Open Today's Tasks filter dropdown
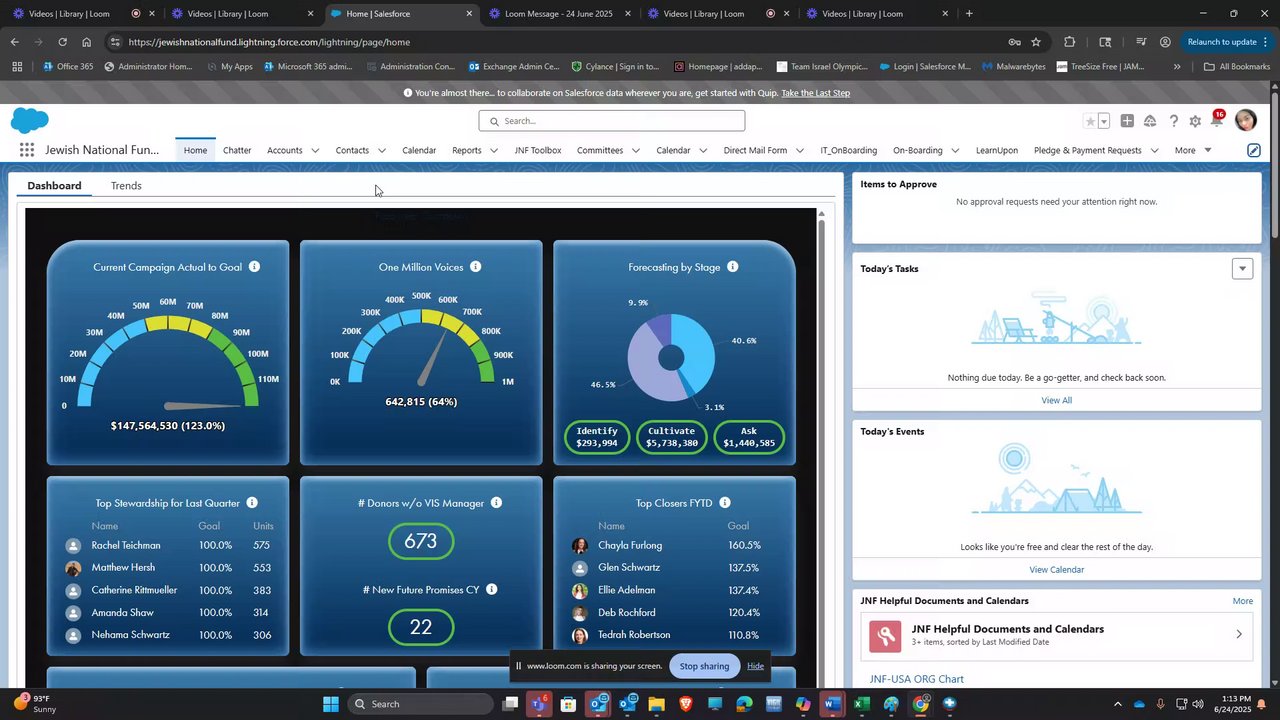The image size is (1280, 720). click(1243, 269)
